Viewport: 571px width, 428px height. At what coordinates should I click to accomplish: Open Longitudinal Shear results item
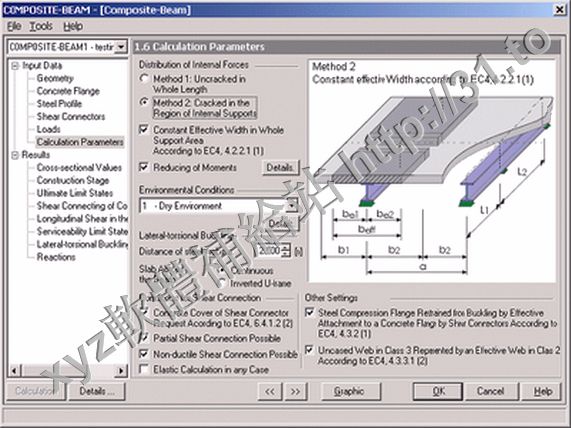(x=82, y=219)
